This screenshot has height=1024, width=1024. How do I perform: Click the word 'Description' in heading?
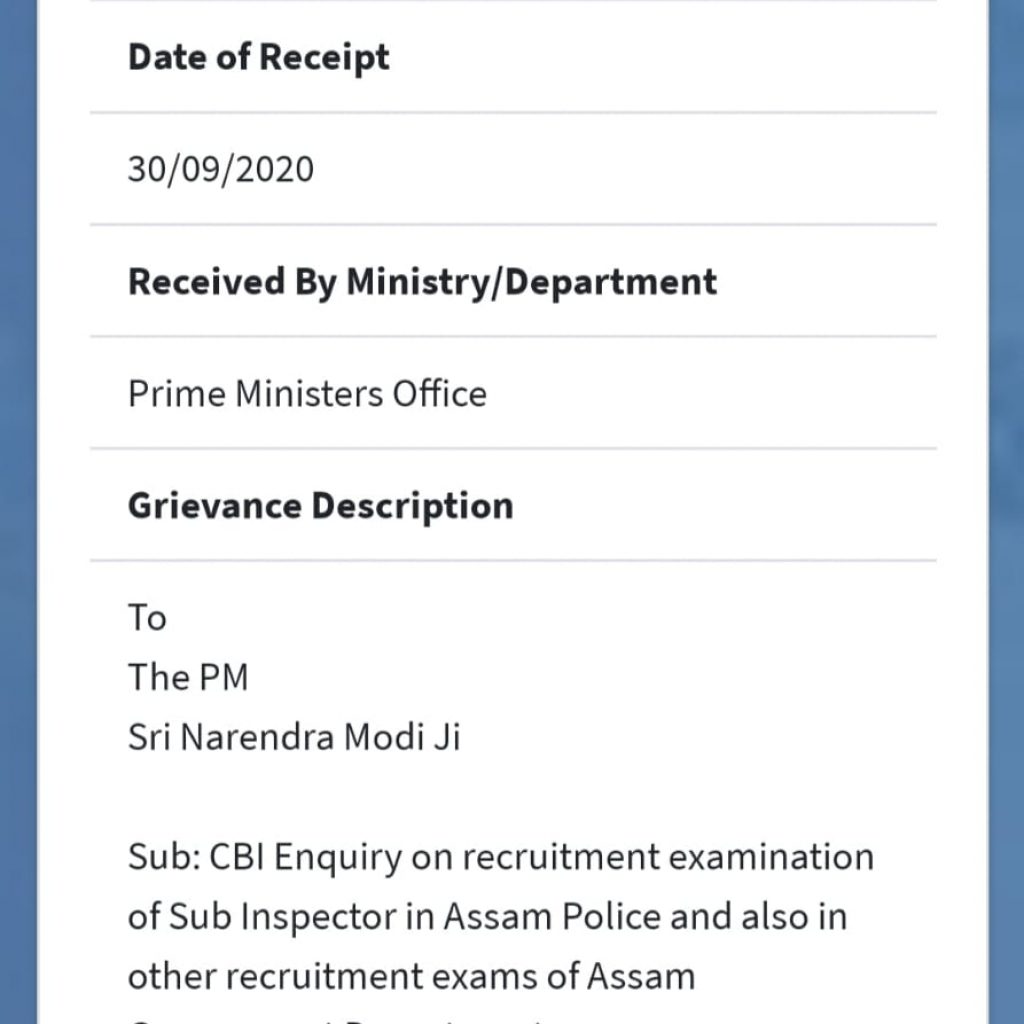pos(413,507)
